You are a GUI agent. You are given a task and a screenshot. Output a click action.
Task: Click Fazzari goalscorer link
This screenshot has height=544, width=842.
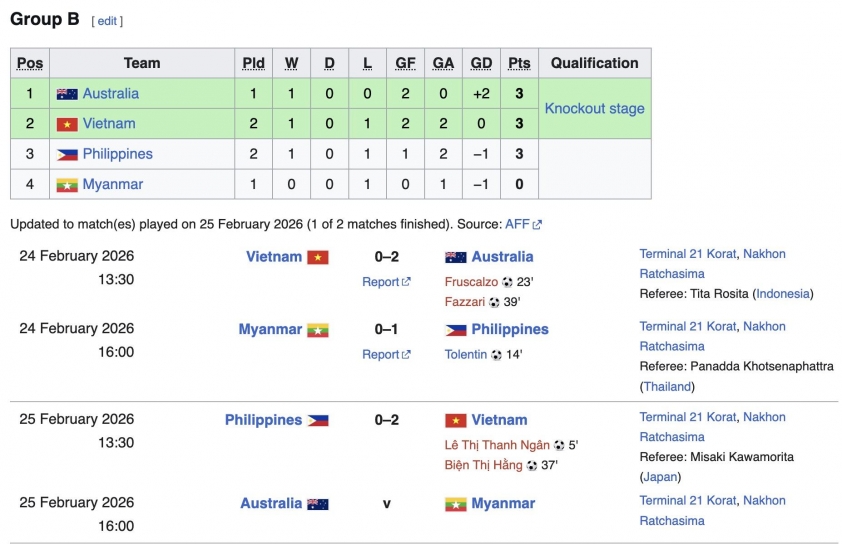click(x=465, y=302)
